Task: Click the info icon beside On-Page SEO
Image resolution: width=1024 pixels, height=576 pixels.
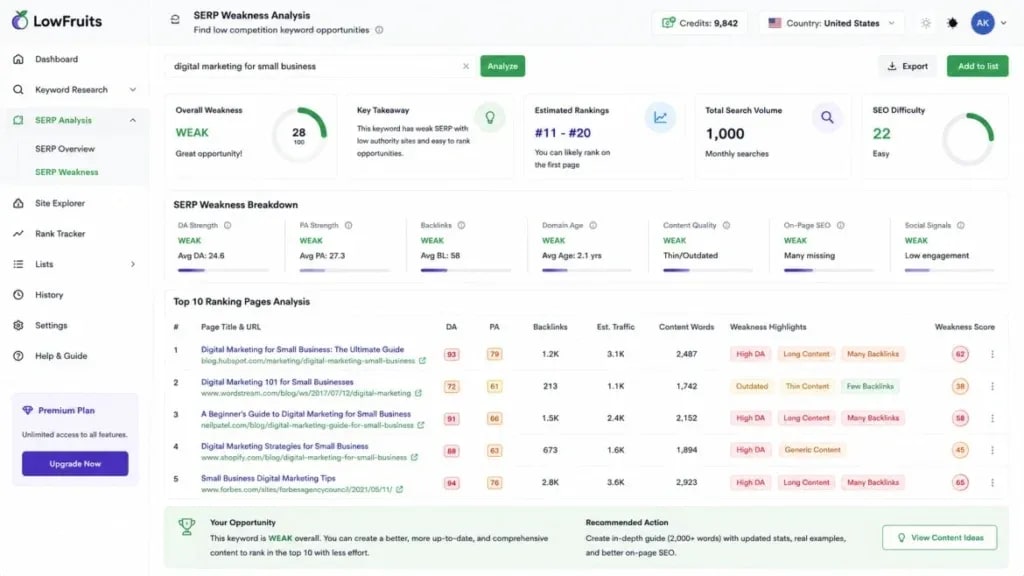Action: pyautogui.click(x=840, y=225)
